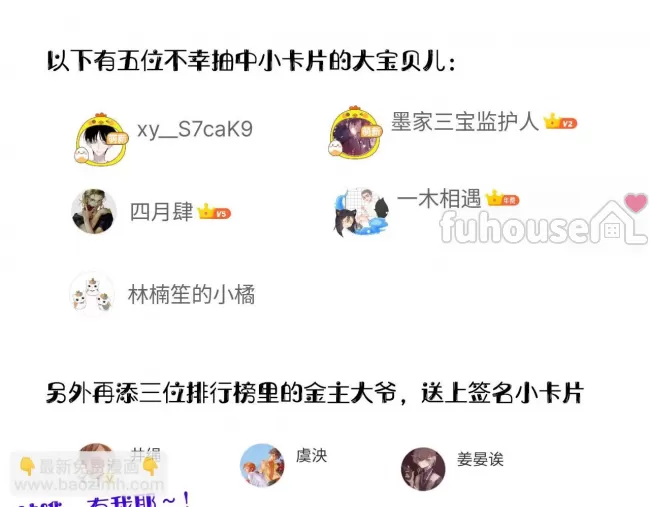Click the username xy__S7caK9
The image size is (650, 507).
195,129
